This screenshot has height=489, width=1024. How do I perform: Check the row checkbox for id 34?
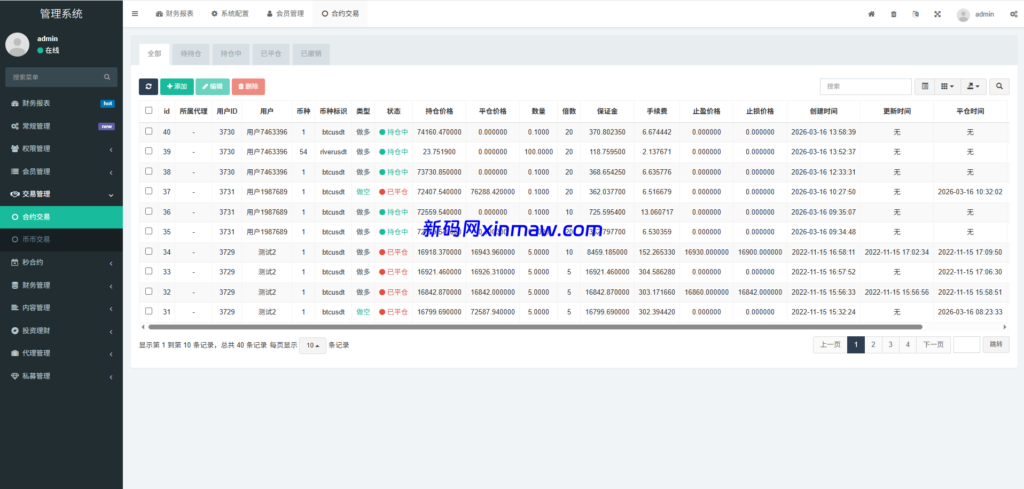coord(149,251)
